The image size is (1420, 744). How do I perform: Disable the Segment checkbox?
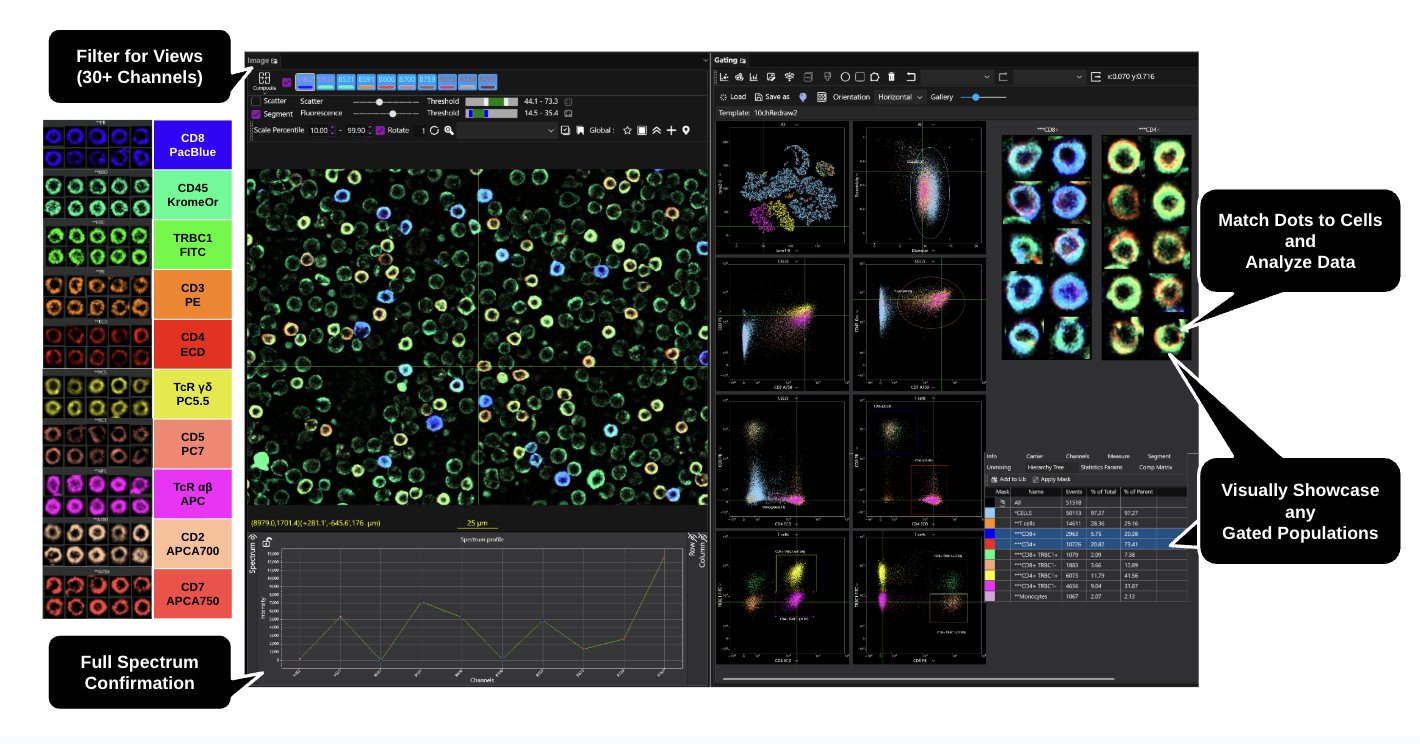click(254, 114)
